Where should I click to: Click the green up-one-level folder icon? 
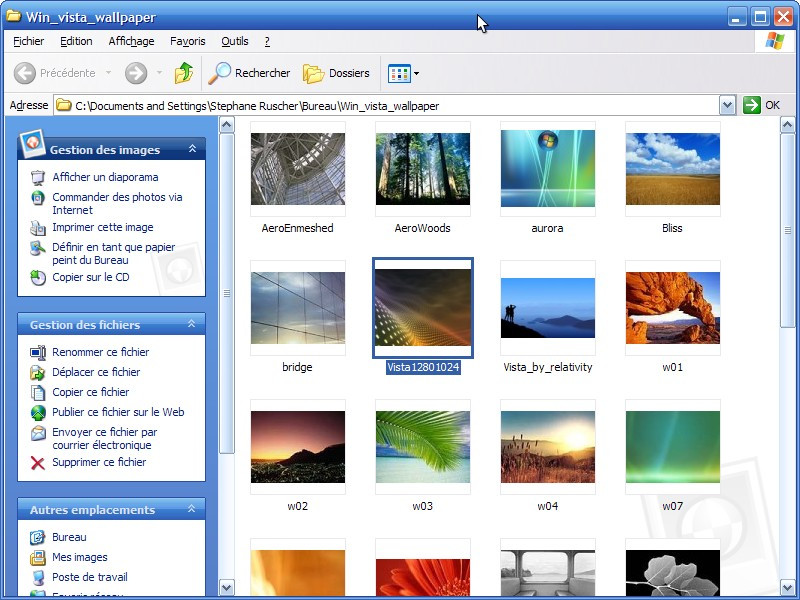[x=185, y=73]
